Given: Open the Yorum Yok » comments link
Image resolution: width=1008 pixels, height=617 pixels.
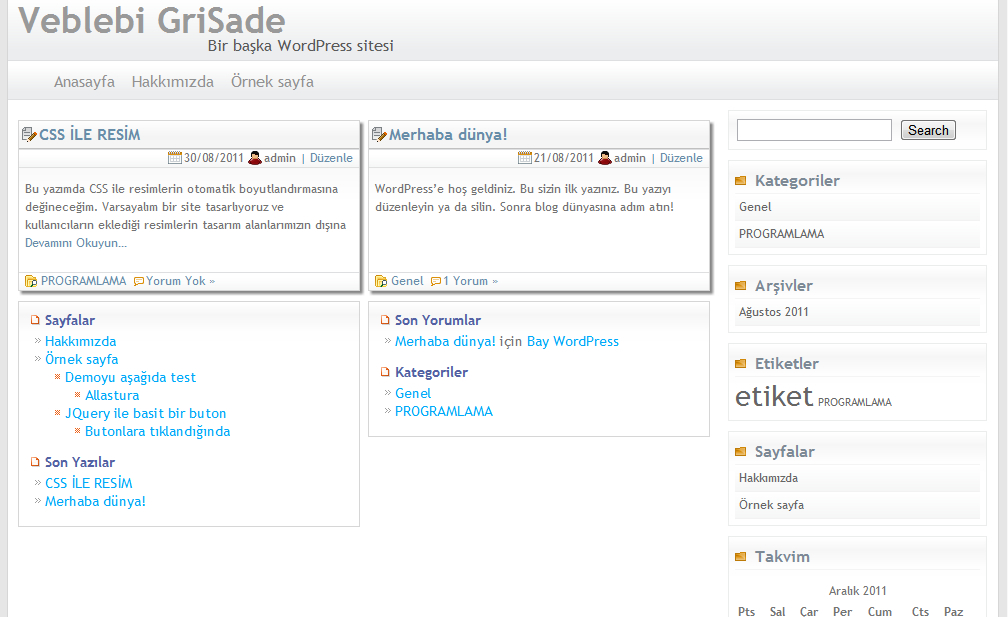Looking at the screenshot, I should pyautogui.click(x=181, y=281).
